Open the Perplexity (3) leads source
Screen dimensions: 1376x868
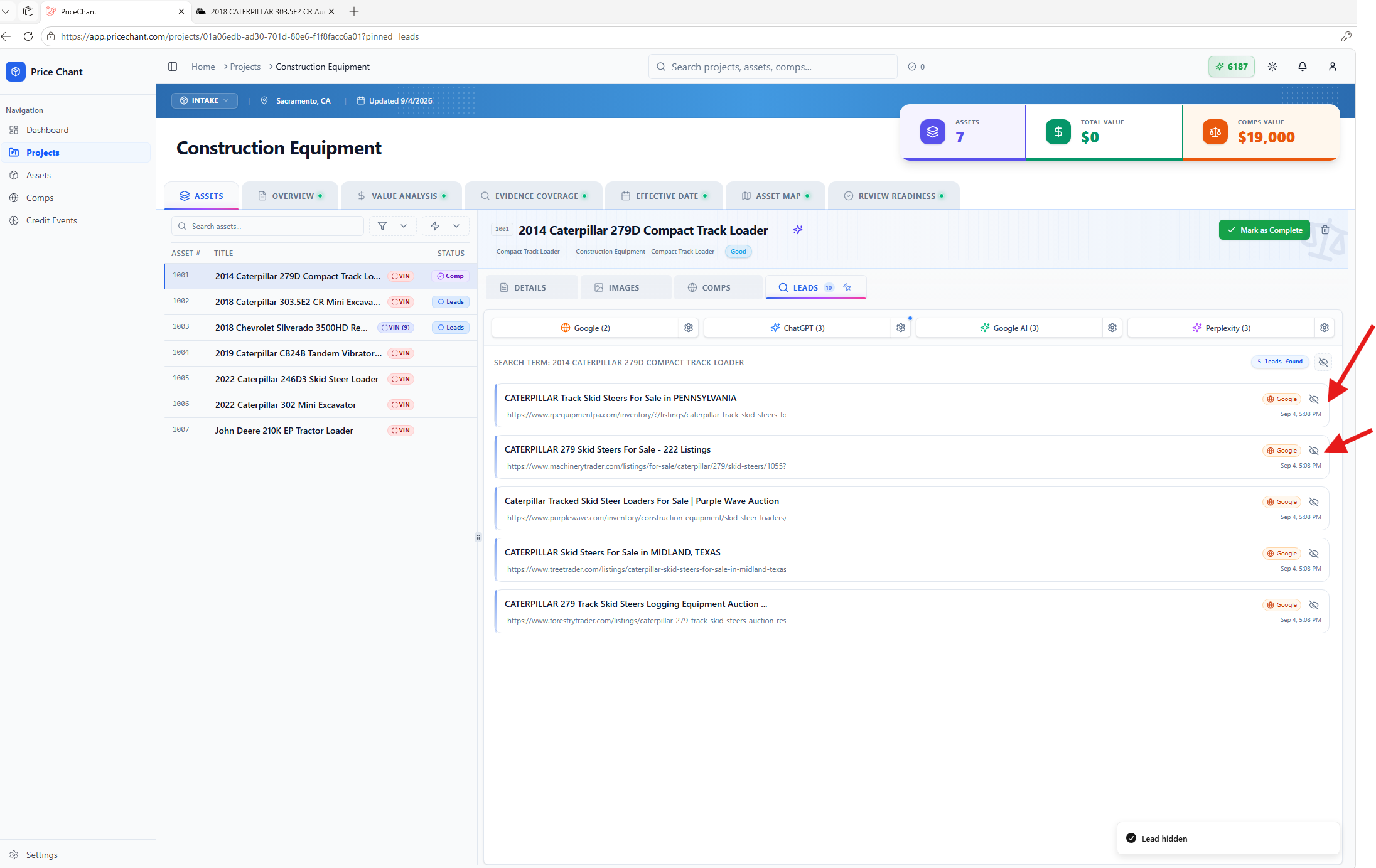(1221, 328)
